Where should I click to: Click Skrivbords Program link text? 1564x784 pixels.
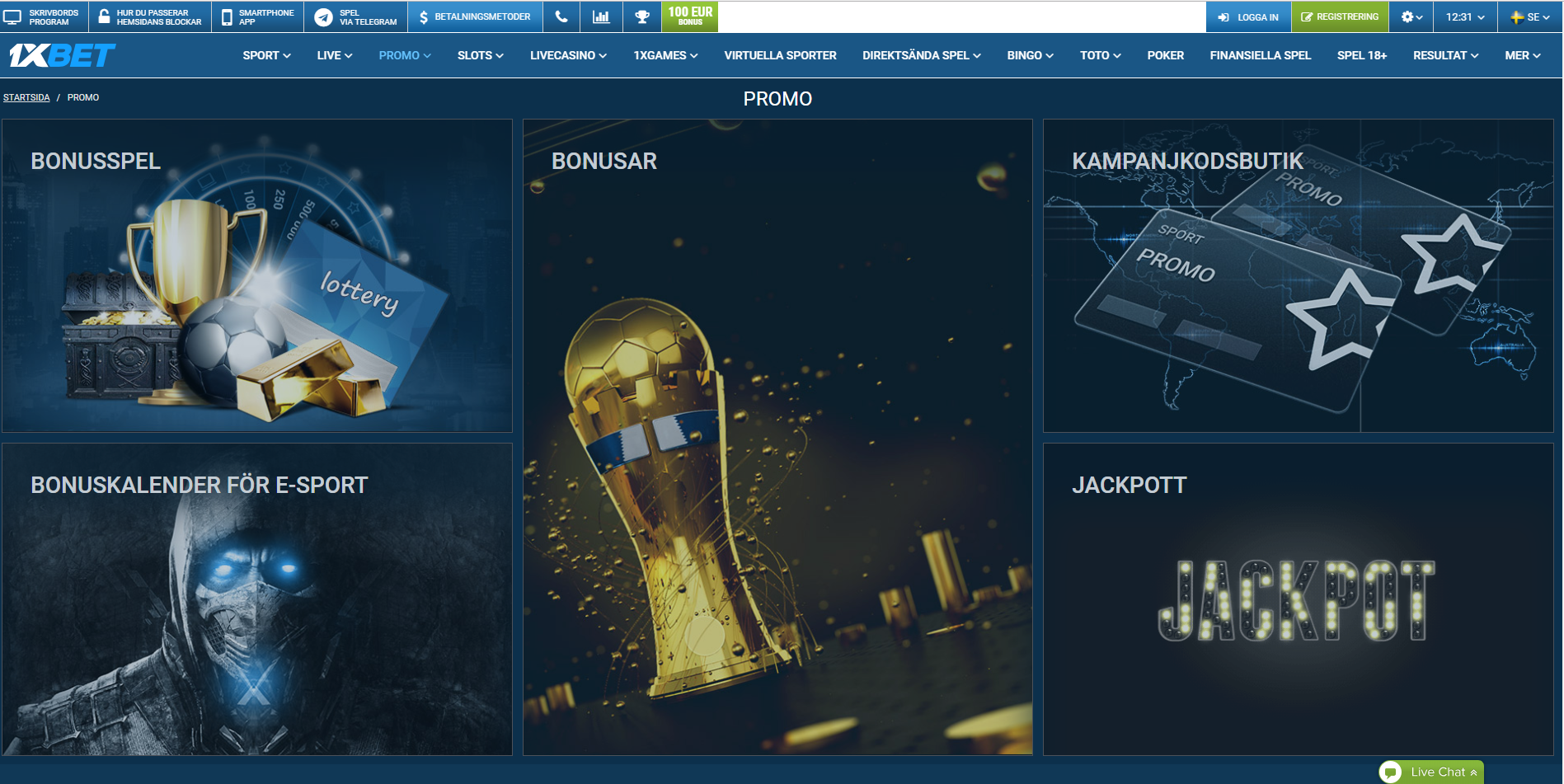54,17
